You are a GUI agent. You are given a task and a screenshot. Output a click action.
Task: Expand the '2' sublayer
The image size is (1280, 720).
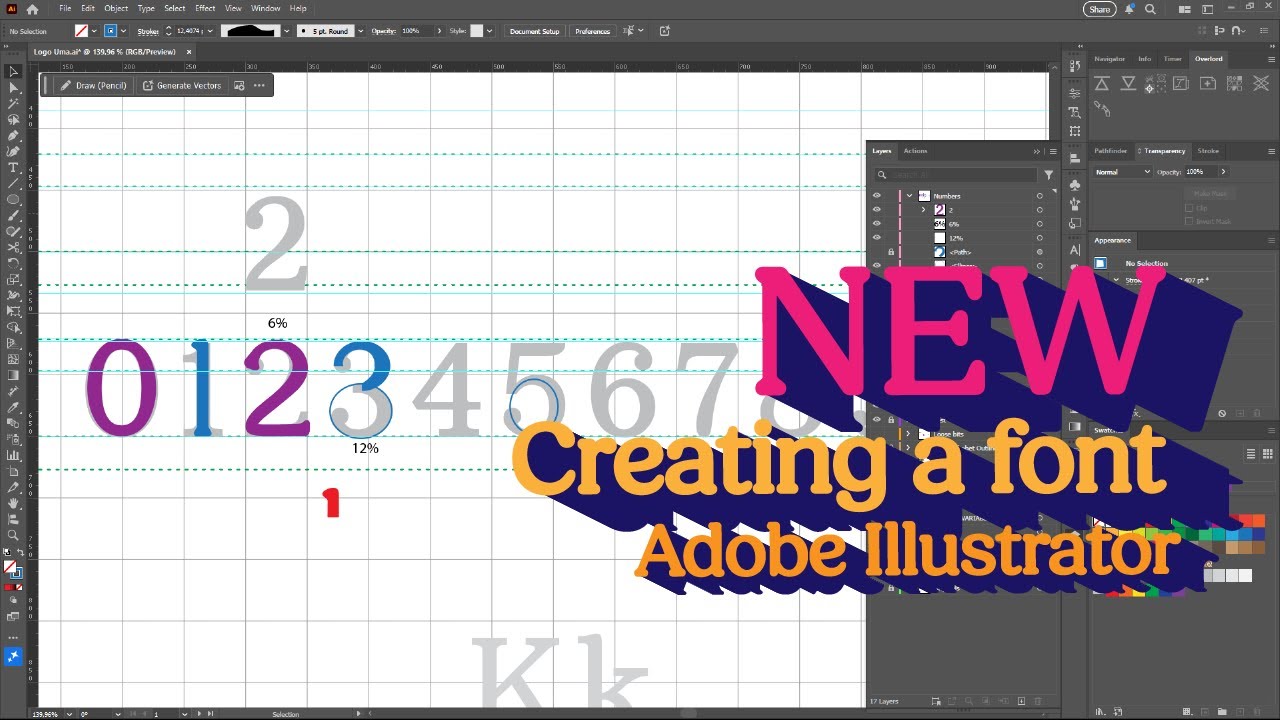click(x=923, y=210)
